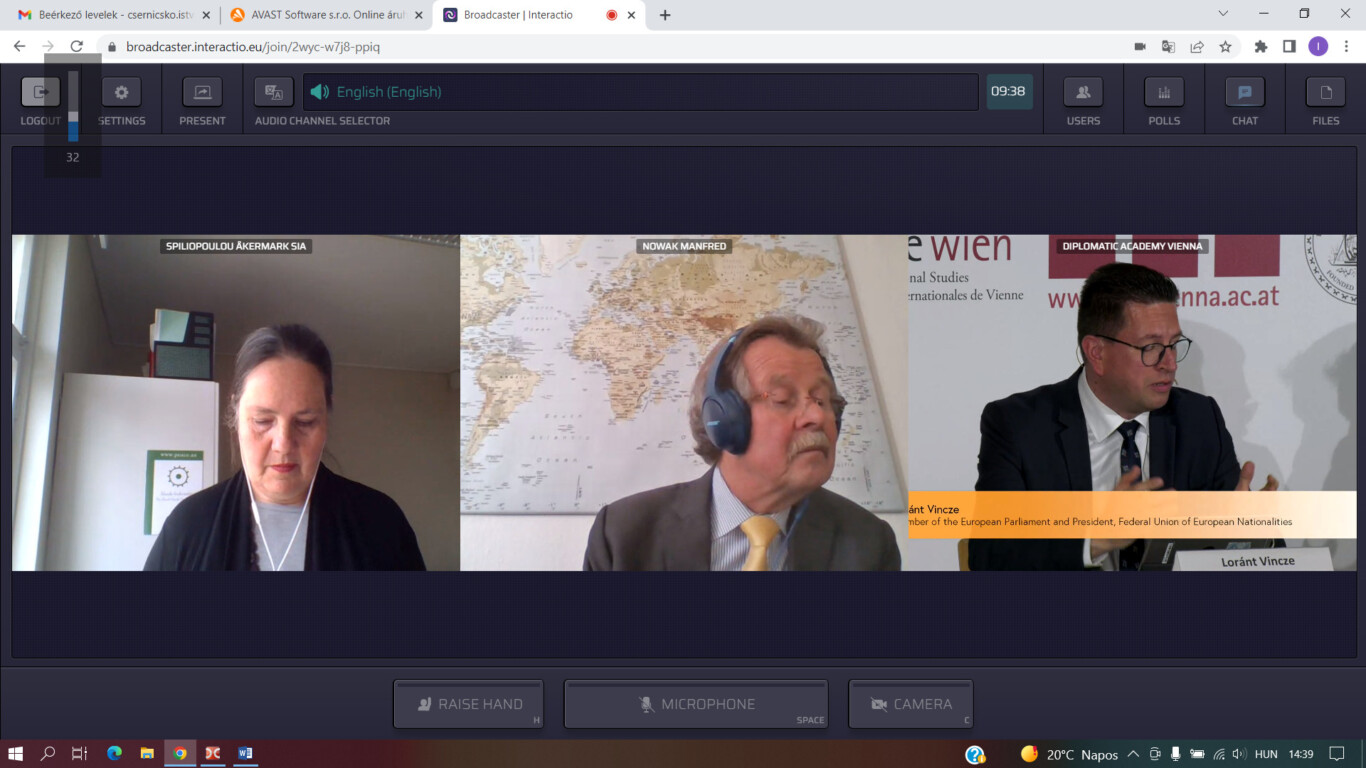Open Microsoft Word from the taskbar
1366x768 pixels.
pyautogui.click(x=245, y=753)
